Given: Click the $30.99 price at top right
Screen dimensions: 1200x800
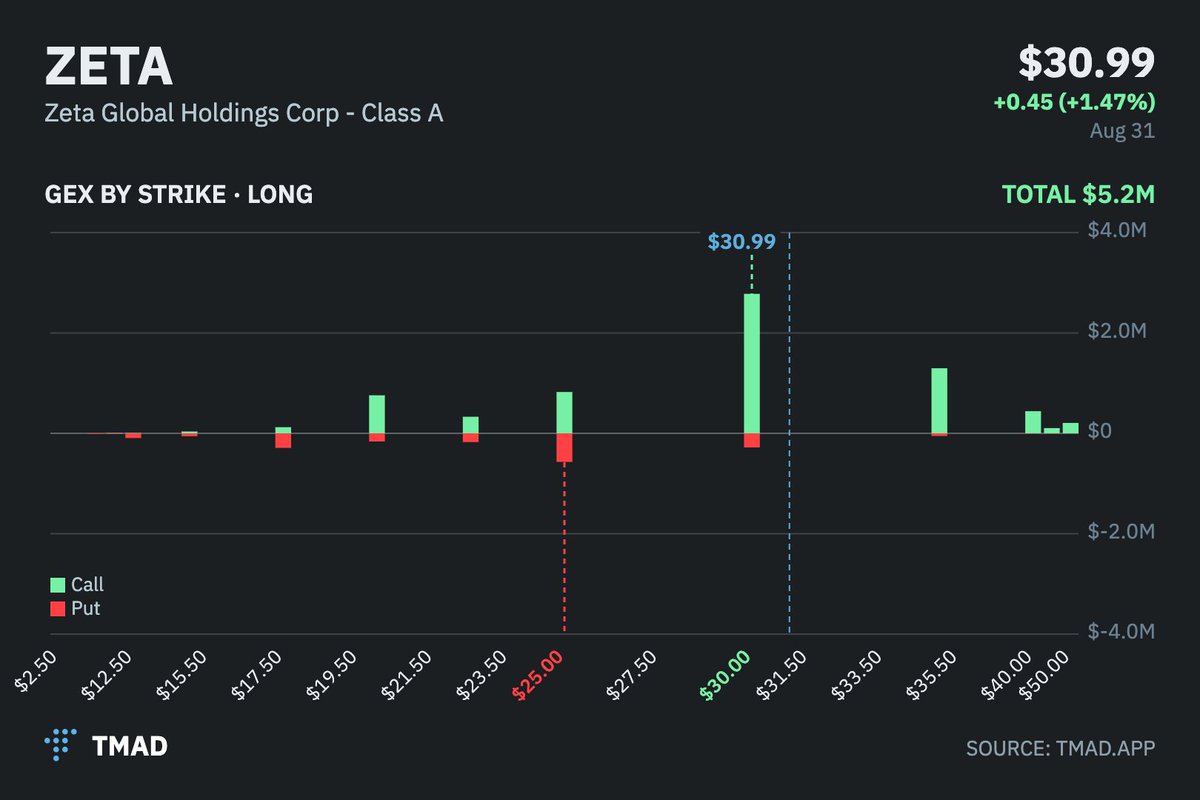Looking at the screenshot, I should (x=1087, y=63).
